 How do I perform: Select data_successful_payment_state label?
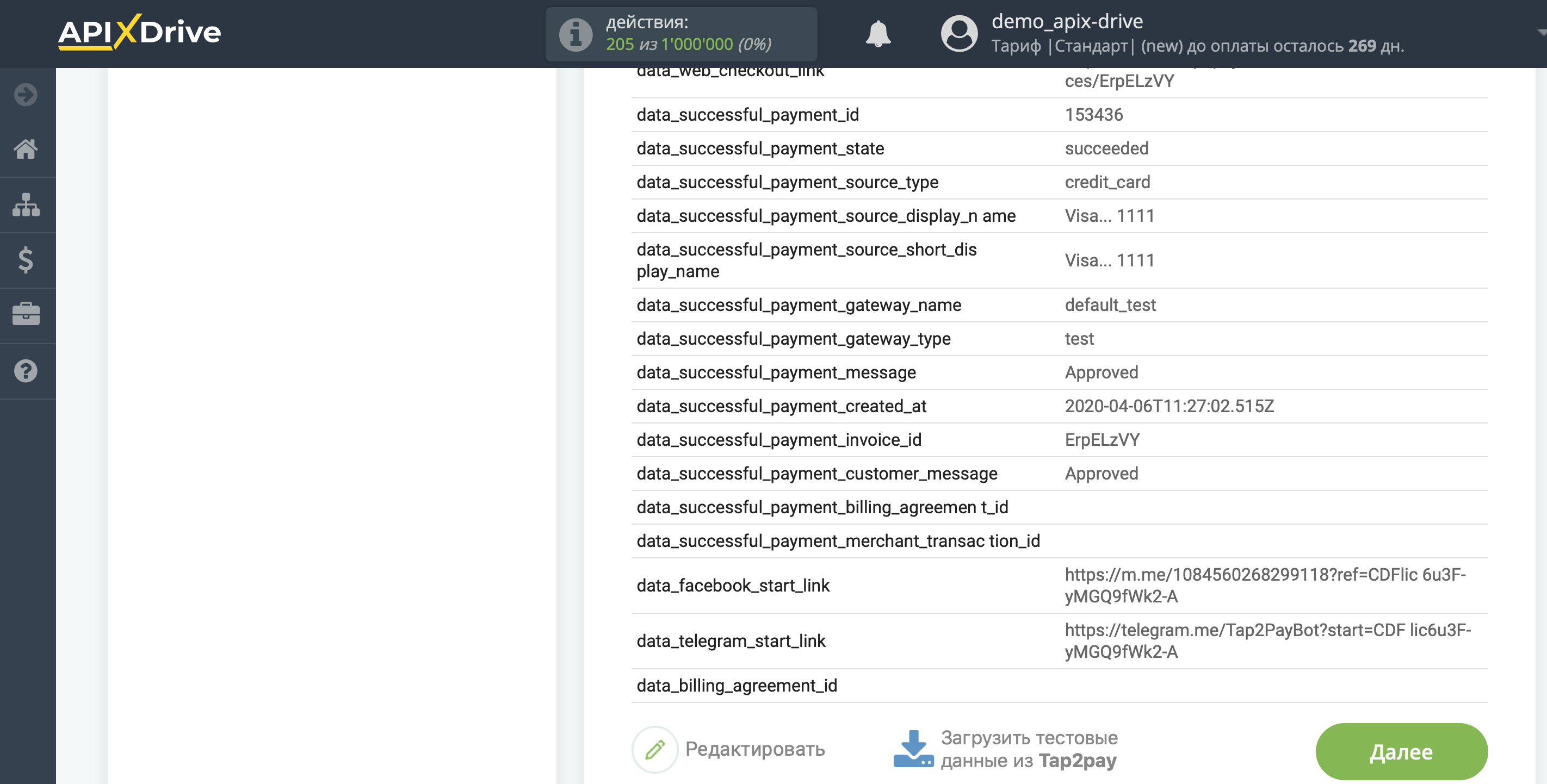[760, 148]
